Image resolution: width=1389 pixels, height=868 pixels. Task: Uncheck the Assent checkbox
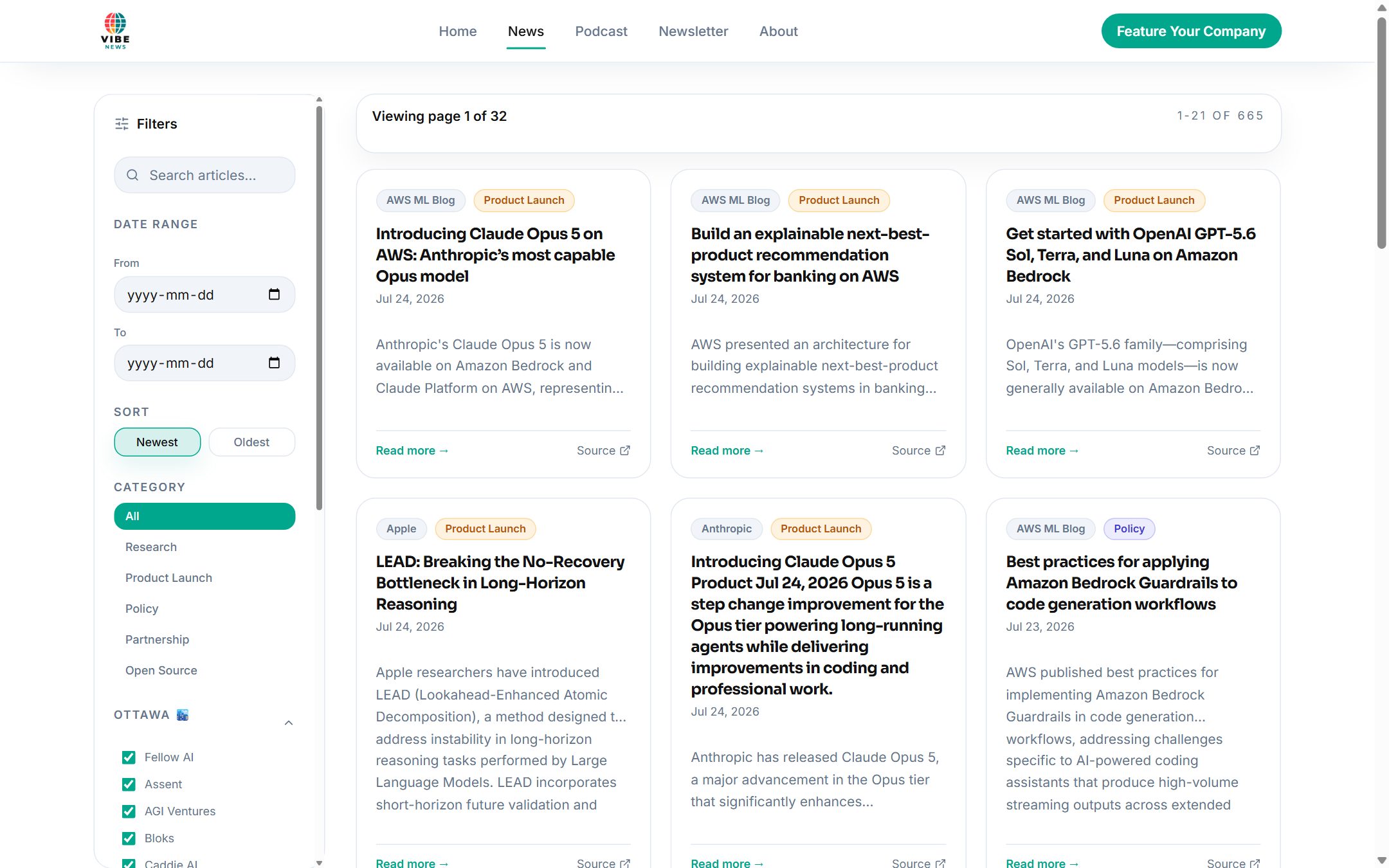click(x=129, y=784)
